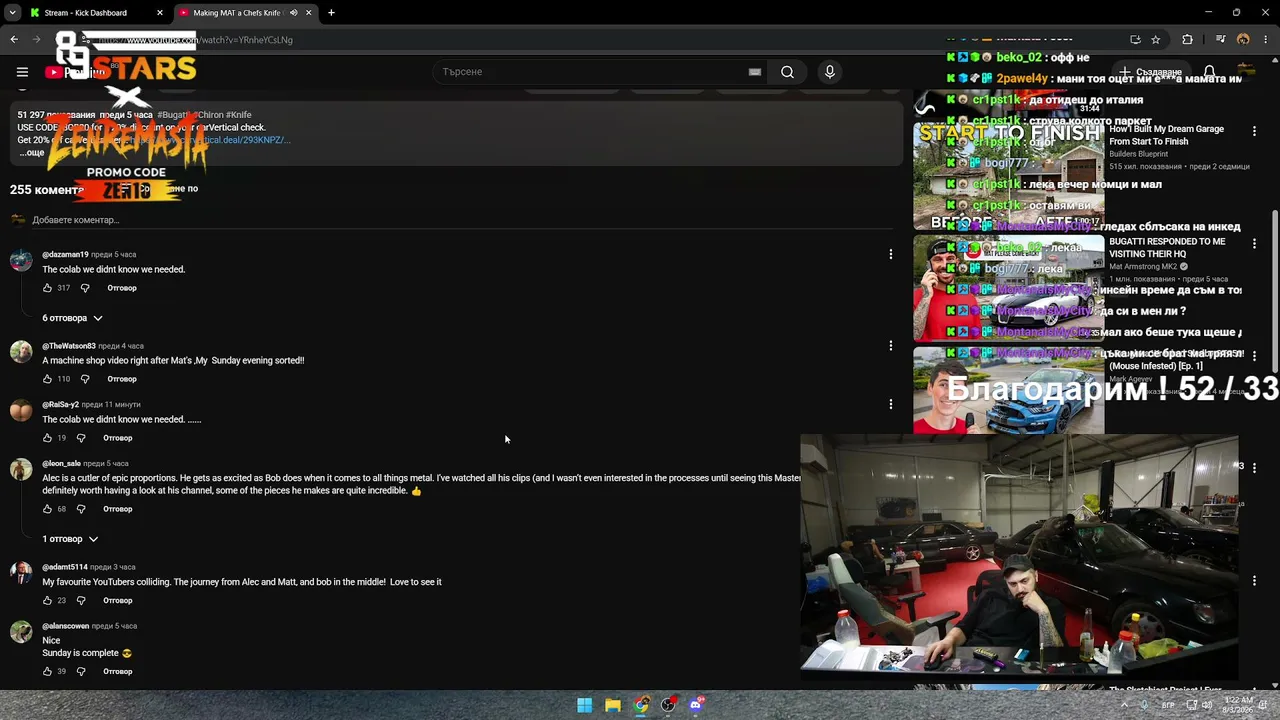This screenshot has width=1280, height=720.
Task: Show hidden system tray icons chevron
Action: pos(1124,705)
